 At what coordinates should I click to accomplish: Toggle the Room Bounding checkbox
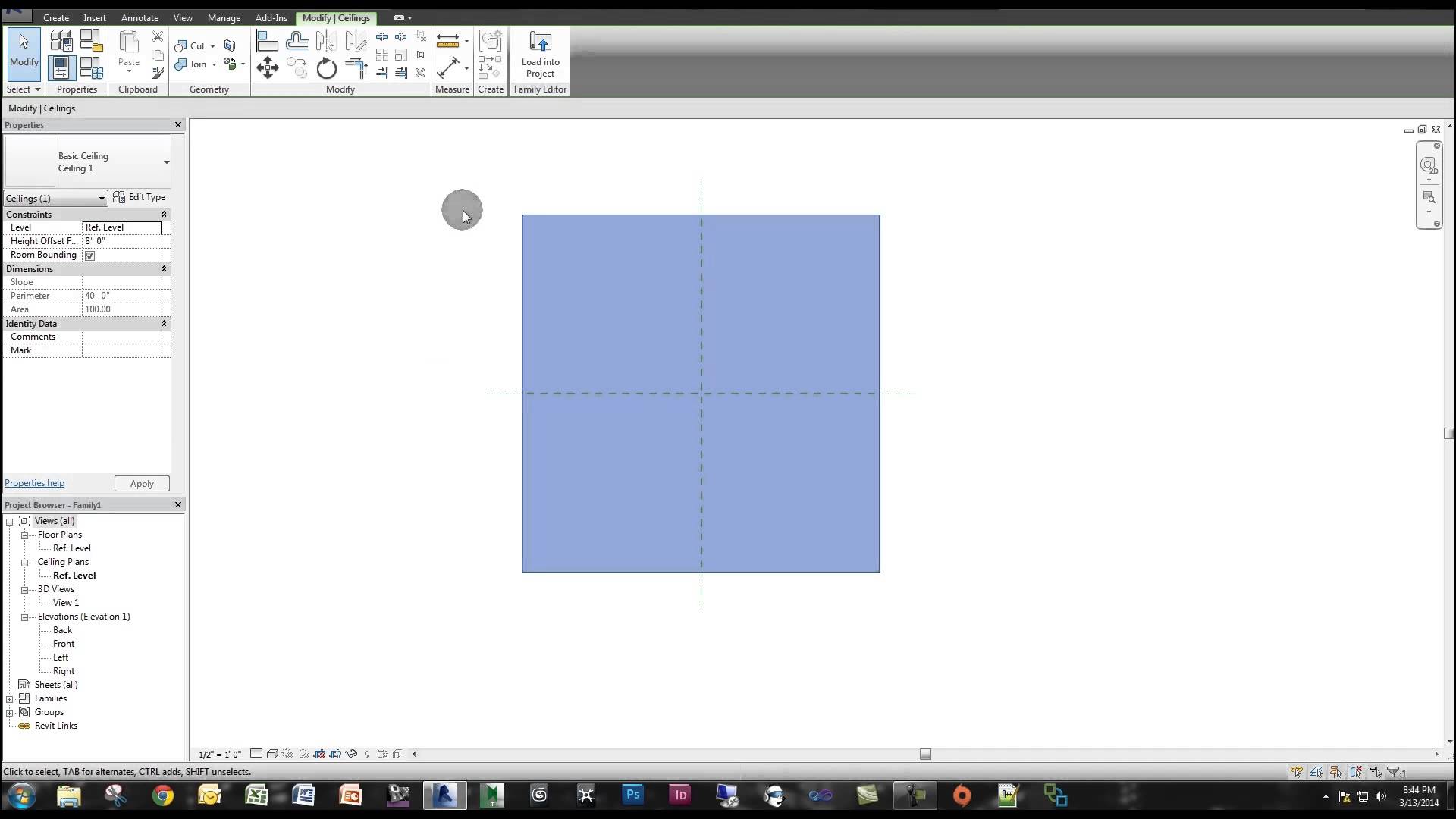pos(89,256)
